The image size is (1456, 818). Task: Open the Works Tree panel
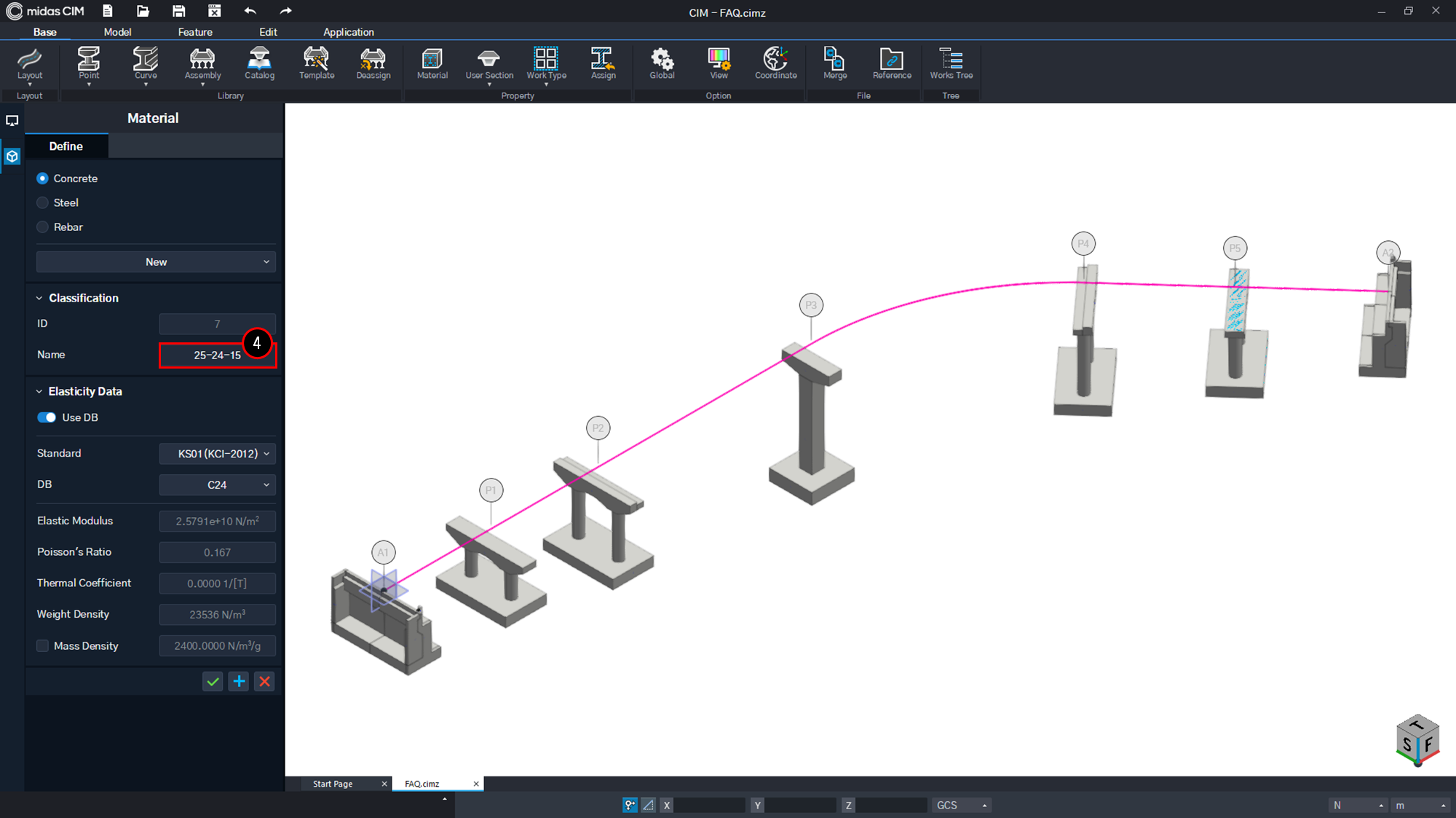951,64
